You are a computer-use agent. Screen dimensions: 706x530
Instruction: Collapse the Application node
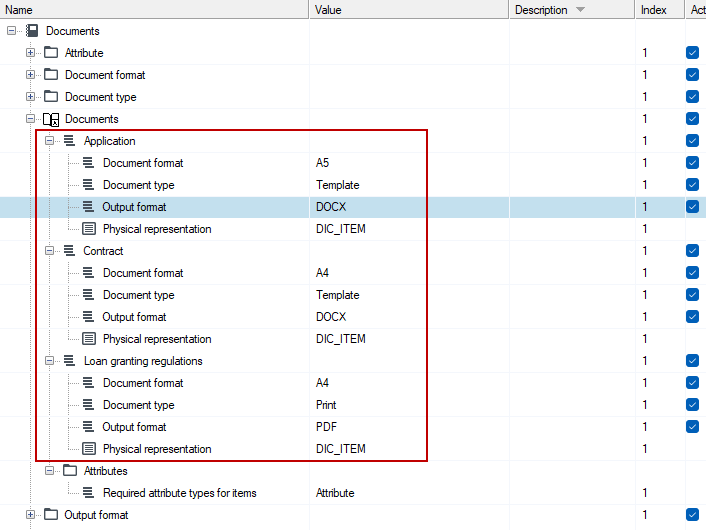pos(49,141)
